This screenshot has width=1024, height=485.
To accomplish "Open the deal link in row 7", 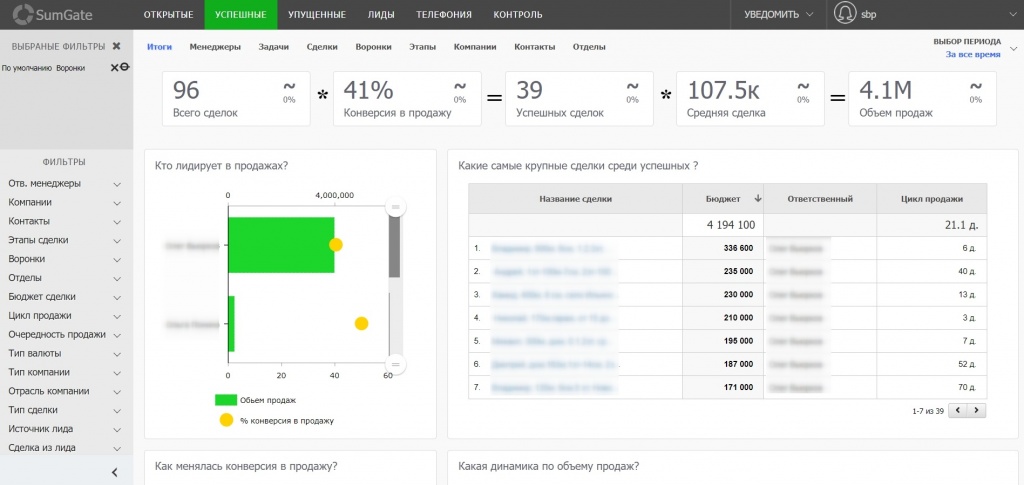I will click(554, 387).
